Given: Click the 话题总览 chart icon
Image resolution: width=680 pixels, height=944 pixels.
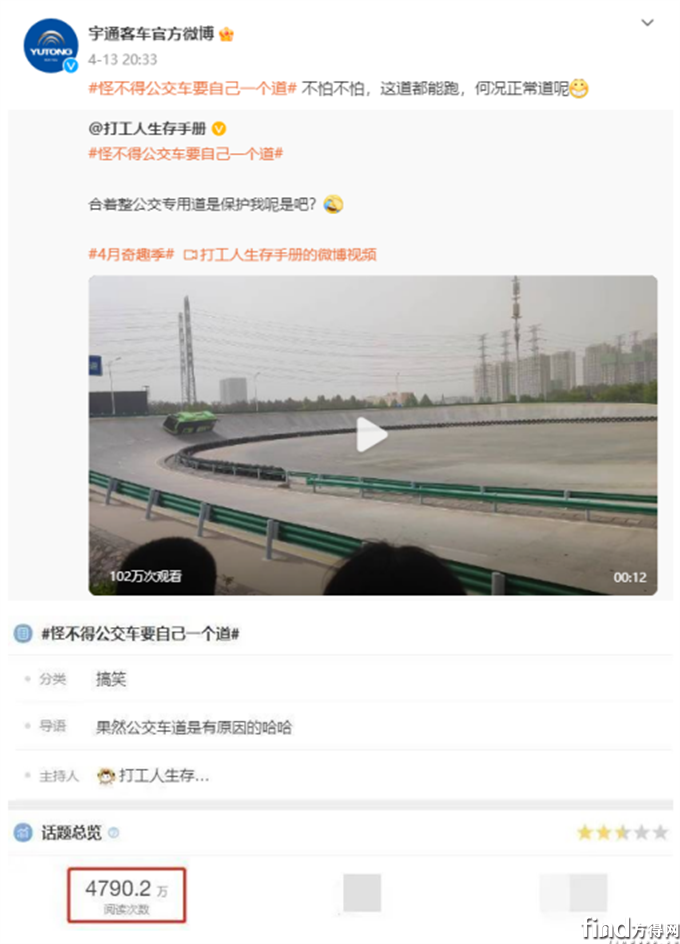Looking at the screenshot, I should click(23, 833).
